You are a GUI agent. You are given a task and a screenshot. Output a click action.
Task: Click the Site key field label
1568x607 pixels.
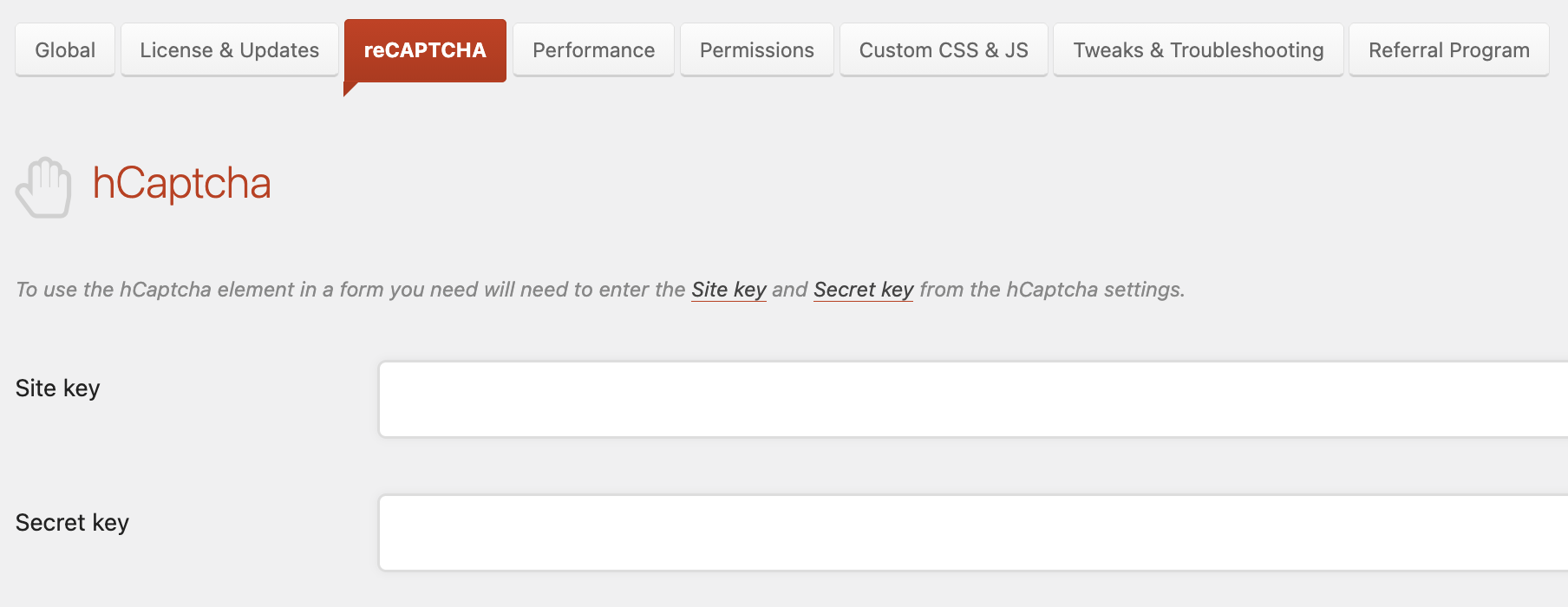pos(56,388)
